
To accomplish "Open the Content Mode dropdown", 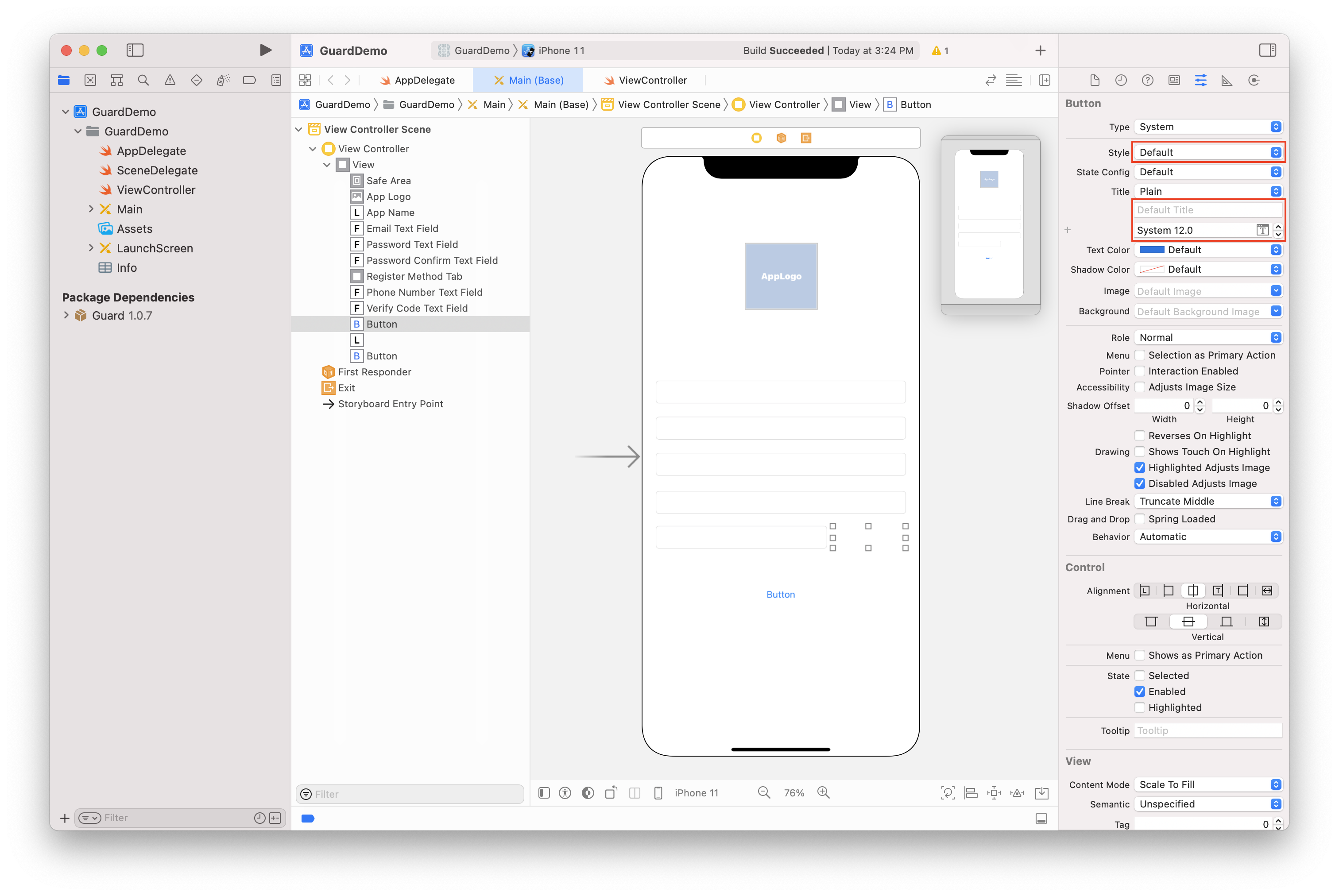I will point(1207,784).
